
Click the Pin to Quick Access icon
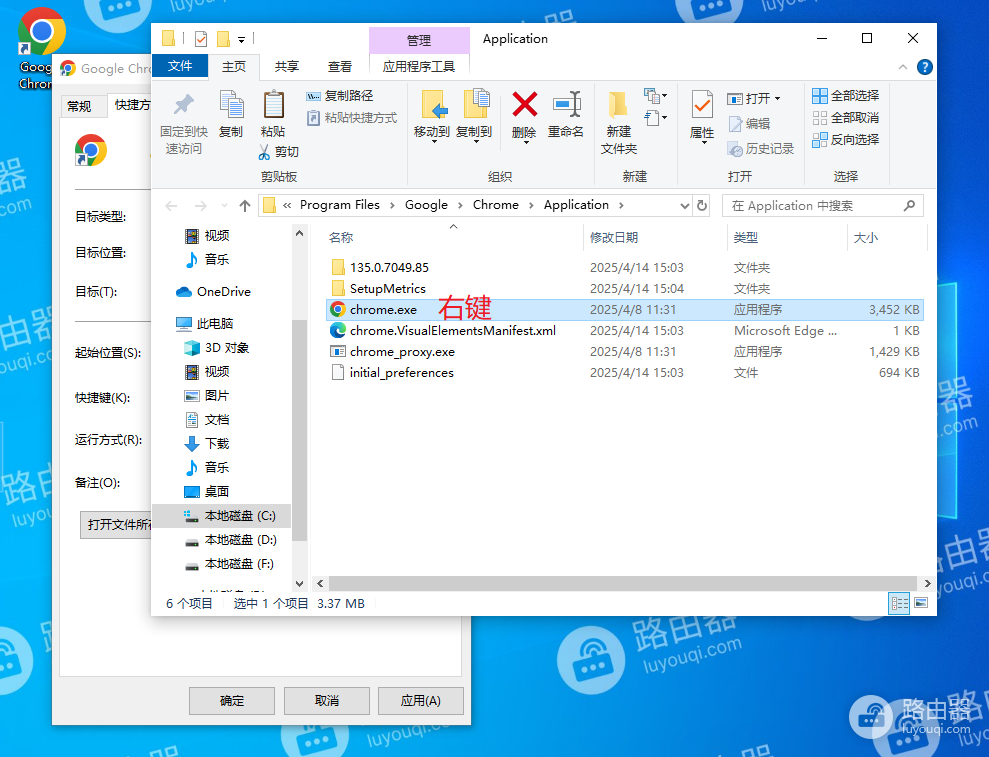click(x=184, y=104)
